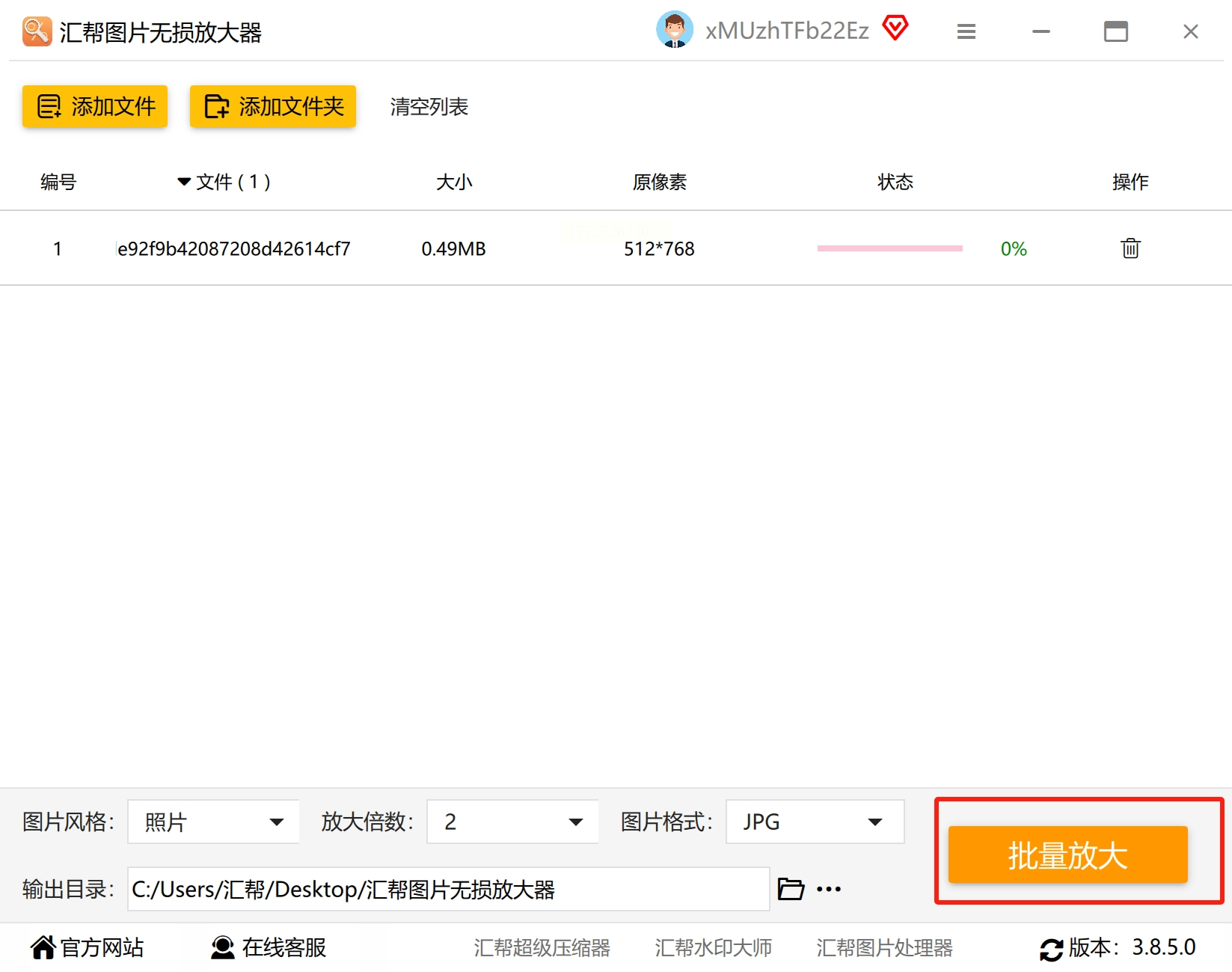This screenshot has height=972, width=1232.
Task: Check for updates via refresh version icon
Action: [x=1051, y=950]
